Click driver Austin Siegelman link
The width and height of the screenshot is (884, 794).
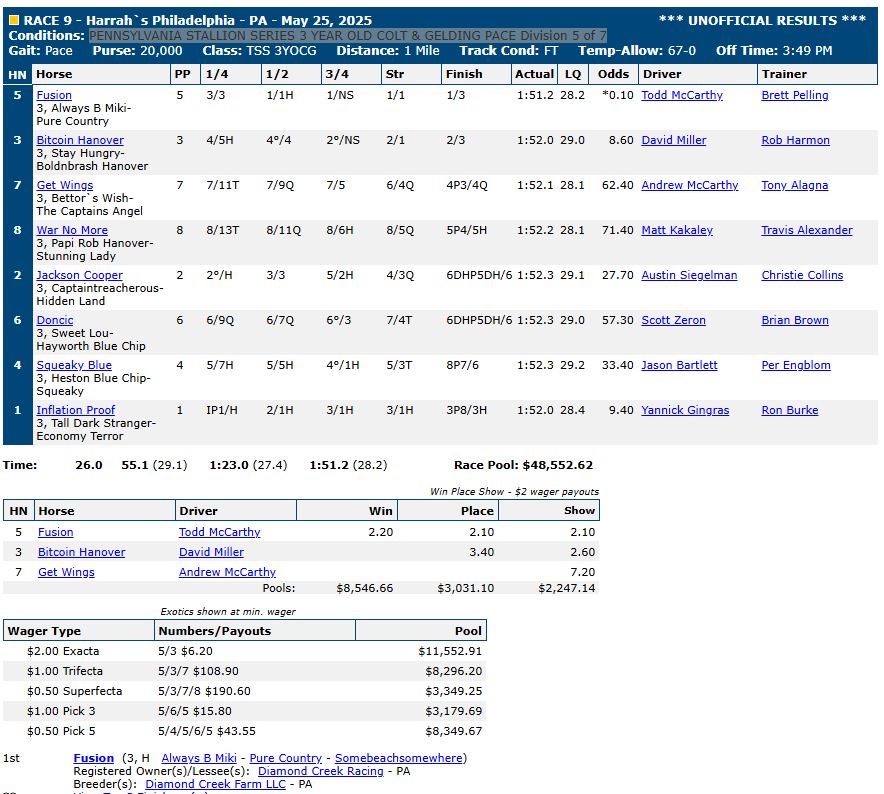point(689,275)
